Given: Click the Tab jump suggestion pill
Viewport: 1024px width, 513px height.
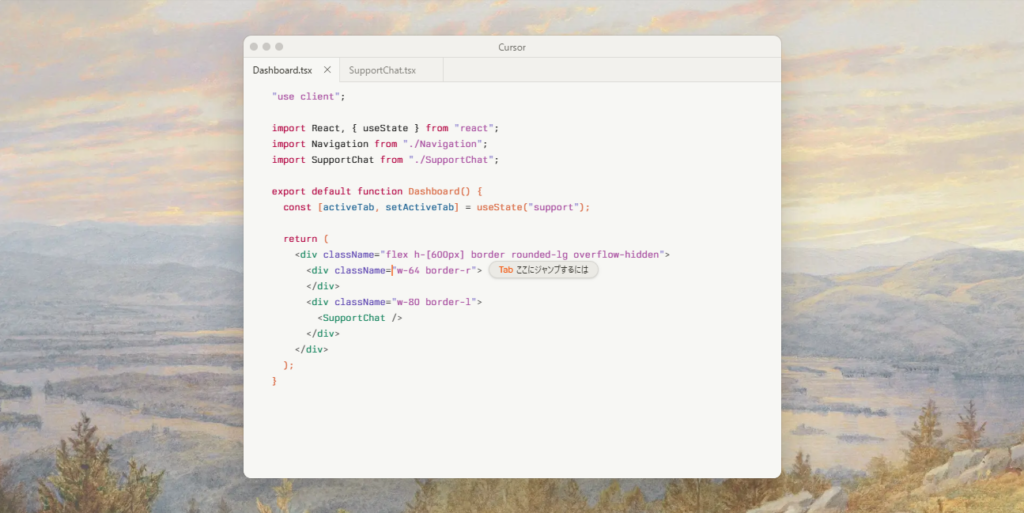Looking at the screenshot, I should pos(543,270).
